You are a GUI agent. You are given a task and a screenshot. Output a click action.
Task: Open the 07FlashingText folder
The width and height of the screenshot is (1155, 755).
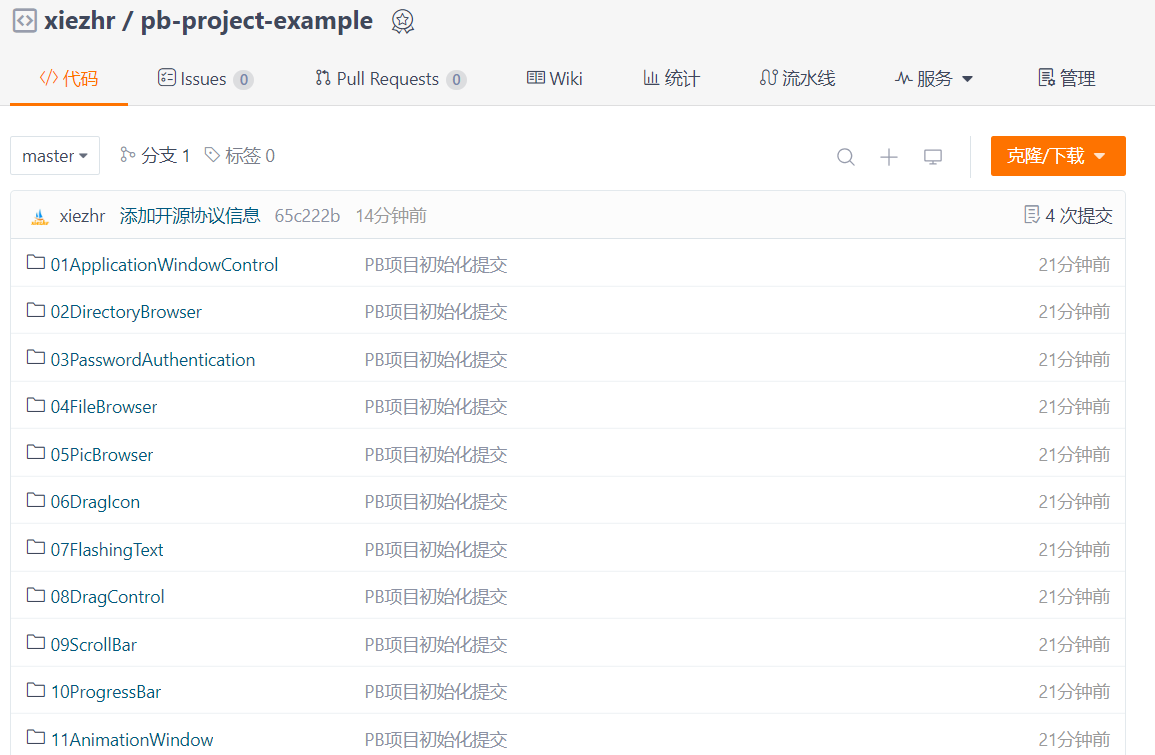(107, 549)
